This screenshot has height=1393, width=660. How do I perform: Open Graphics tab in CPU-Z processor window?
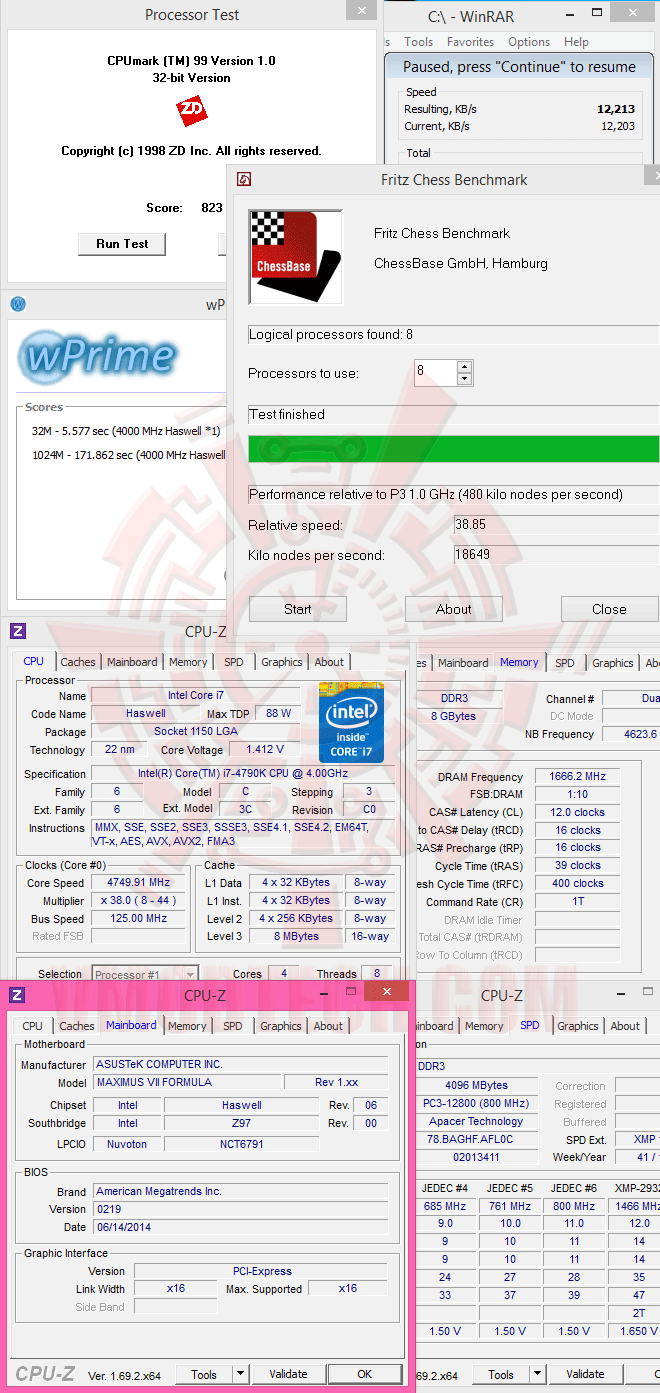(x=282, y=662)
